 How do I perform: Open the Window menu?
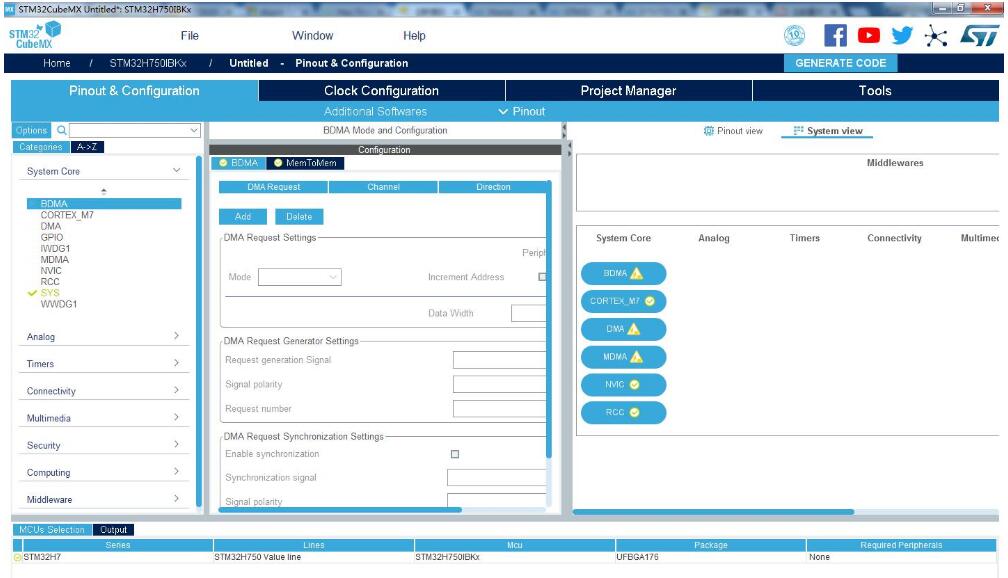click(312, 36)
